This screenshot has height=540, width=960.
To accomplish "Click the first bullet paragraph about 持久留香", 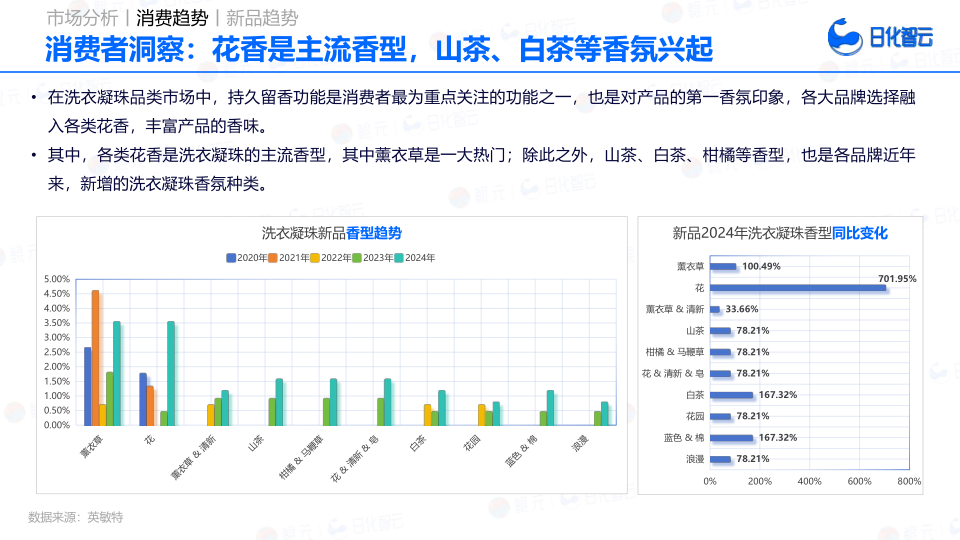I will click(x=480, y=111).
